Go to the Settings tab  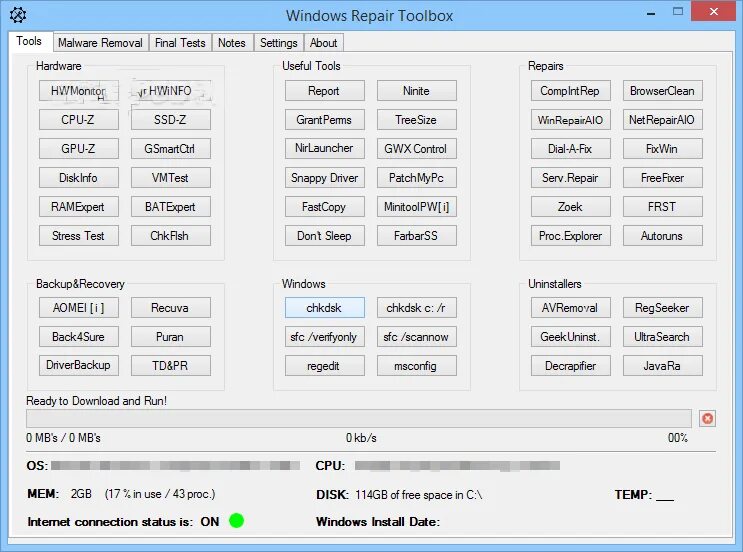(279, 43)
